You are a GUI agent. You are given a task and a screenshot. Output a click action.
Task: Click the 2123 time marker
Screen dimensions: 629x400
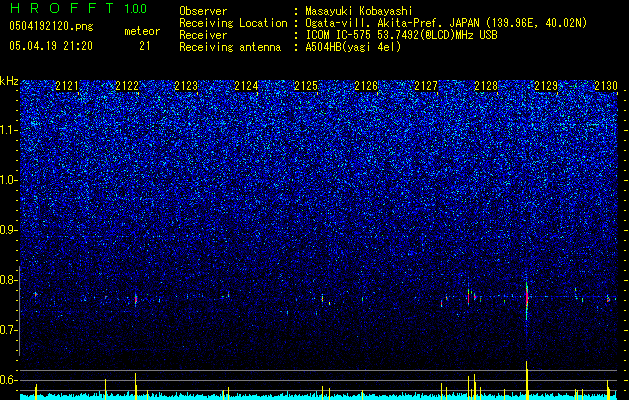pyautogui.click(x=186, y=86)
